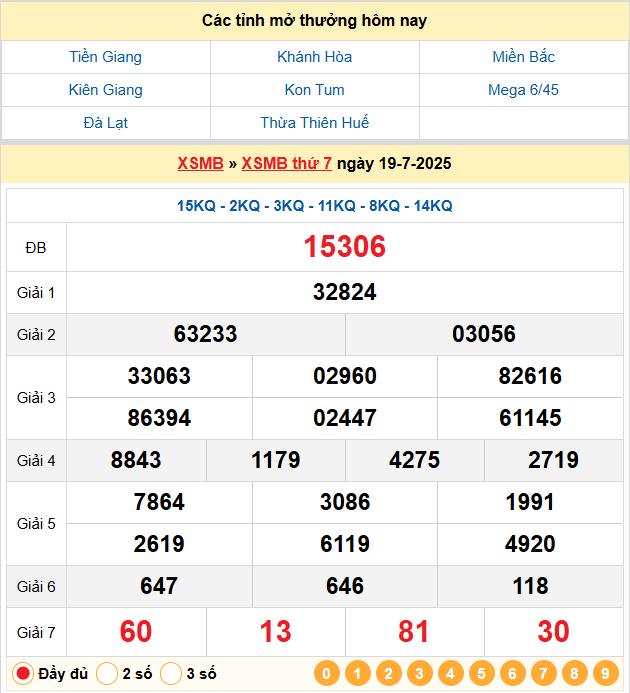Open the Thừa Thiên Huế link
Image resolution: width=630 pixels, height=693 pixels.
coord(314,123)
